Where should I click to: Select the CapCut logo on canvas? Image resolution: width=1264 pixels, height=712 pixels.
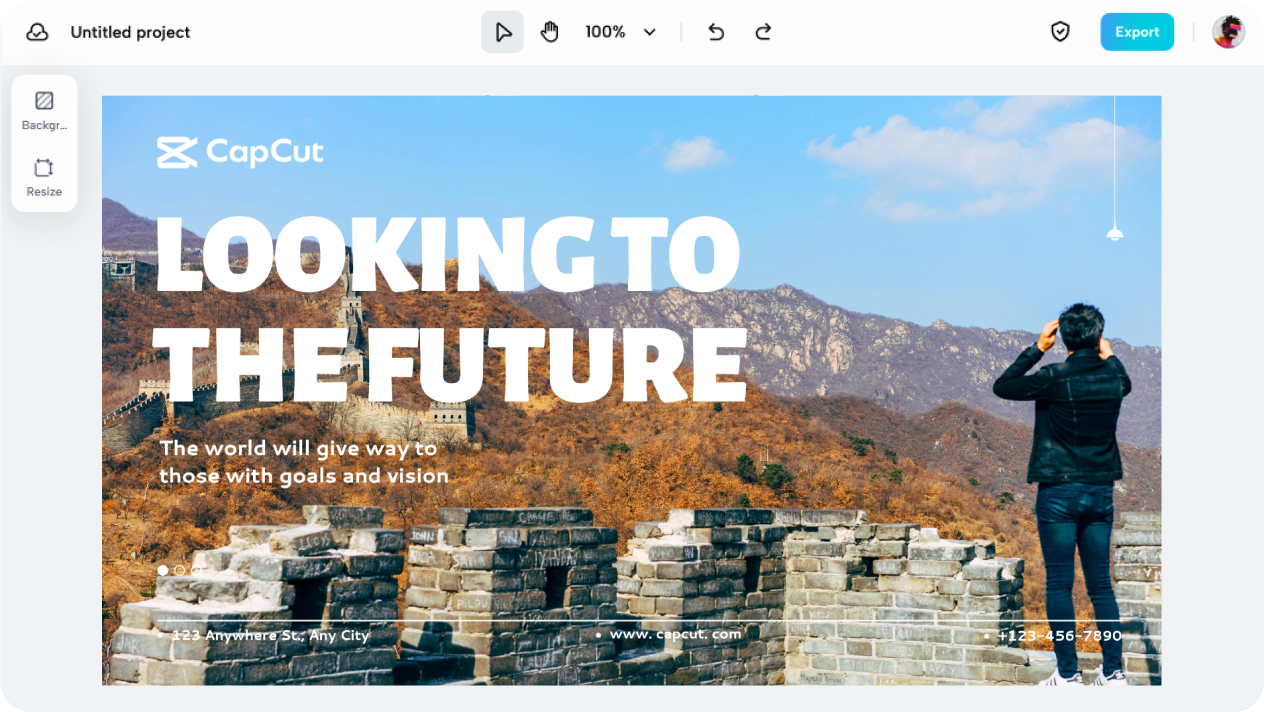coord(240,152)
